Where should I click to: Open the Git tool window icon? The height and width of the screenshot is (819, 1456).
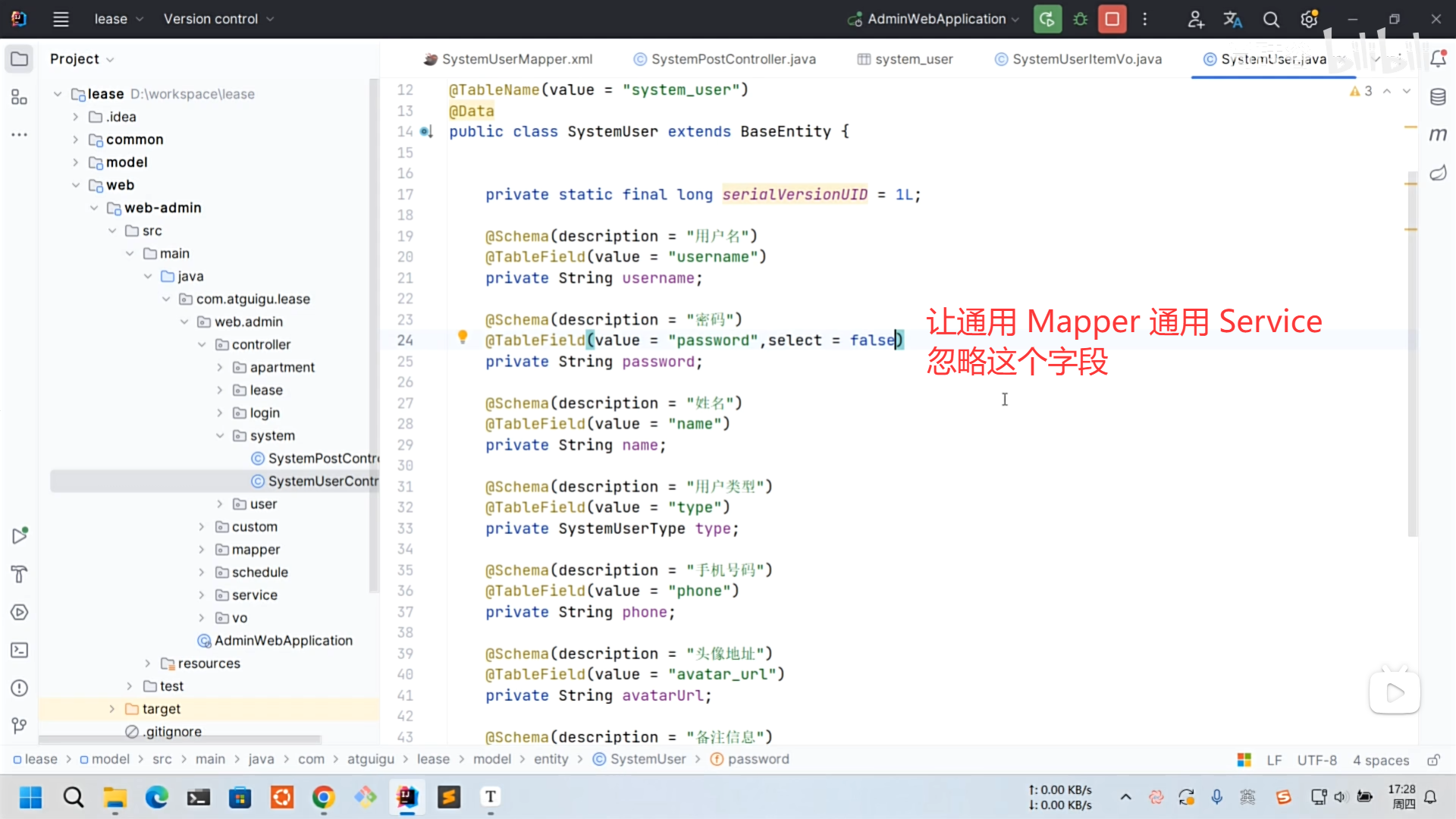[20, 726]
